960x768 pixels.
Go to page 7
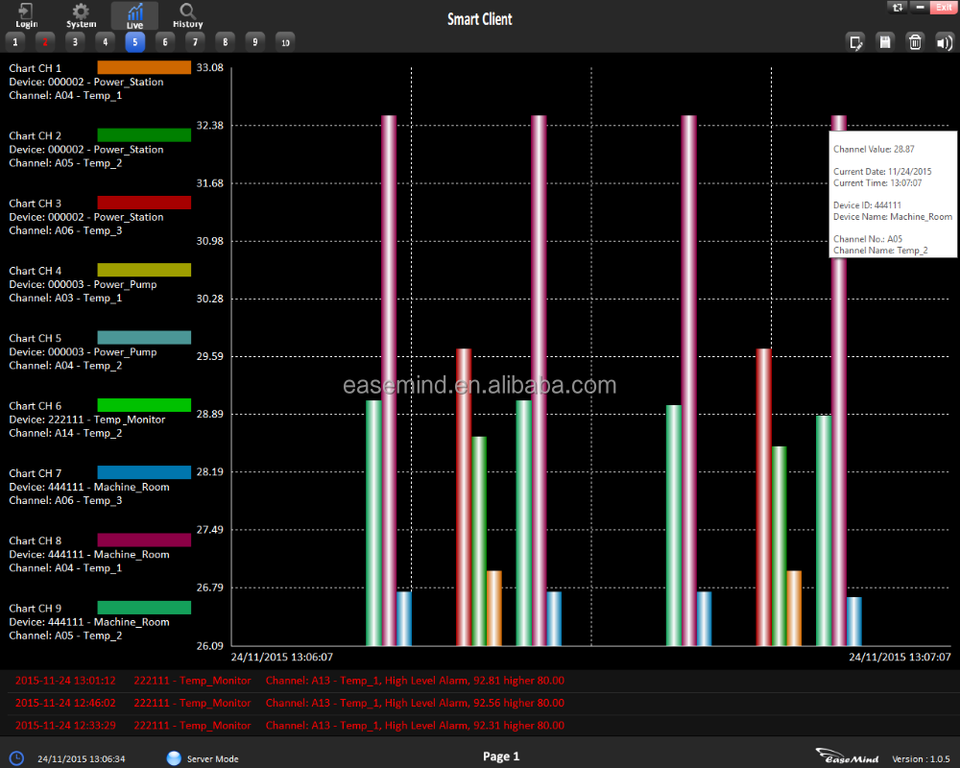195,41
